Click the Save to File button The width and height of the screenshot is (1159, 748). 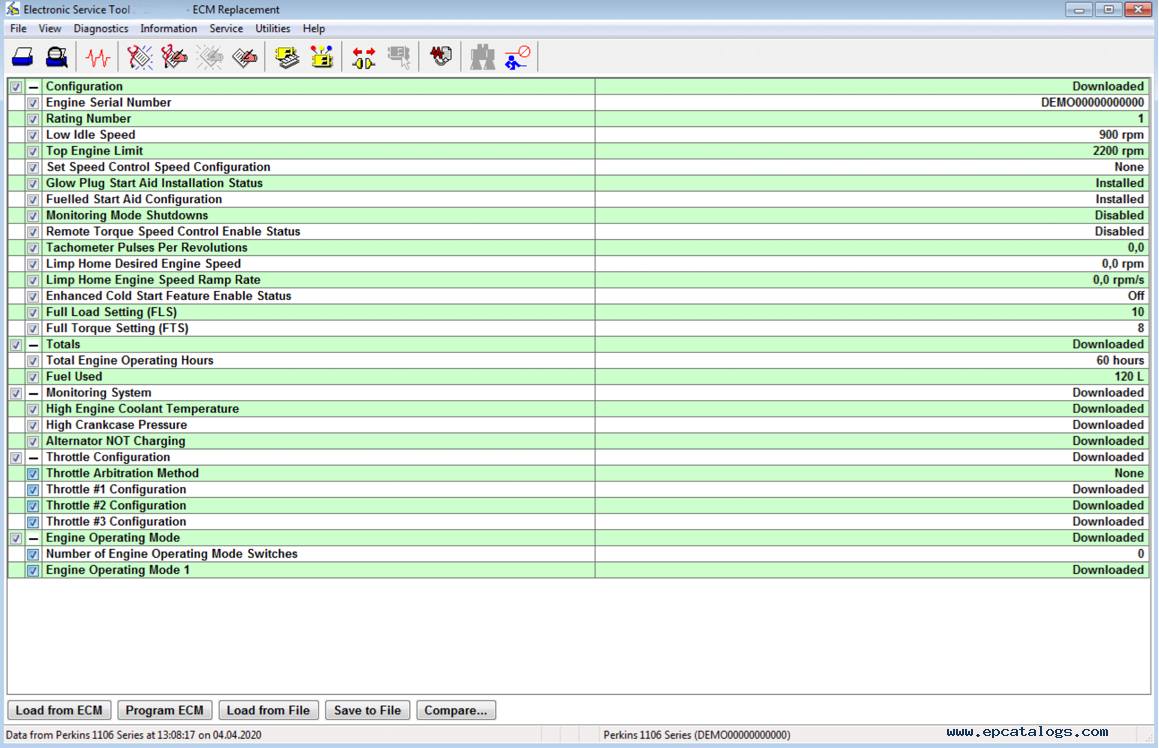[367, 710]
